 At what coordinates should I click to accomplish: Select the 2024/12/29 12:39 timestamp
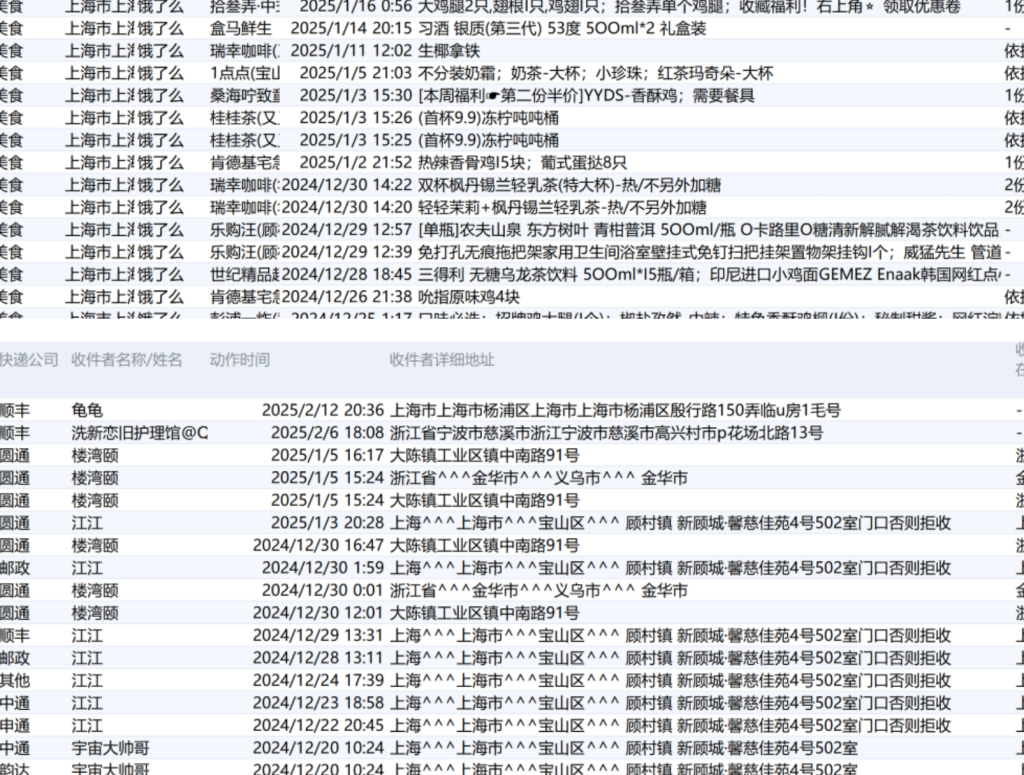[347, 252]
